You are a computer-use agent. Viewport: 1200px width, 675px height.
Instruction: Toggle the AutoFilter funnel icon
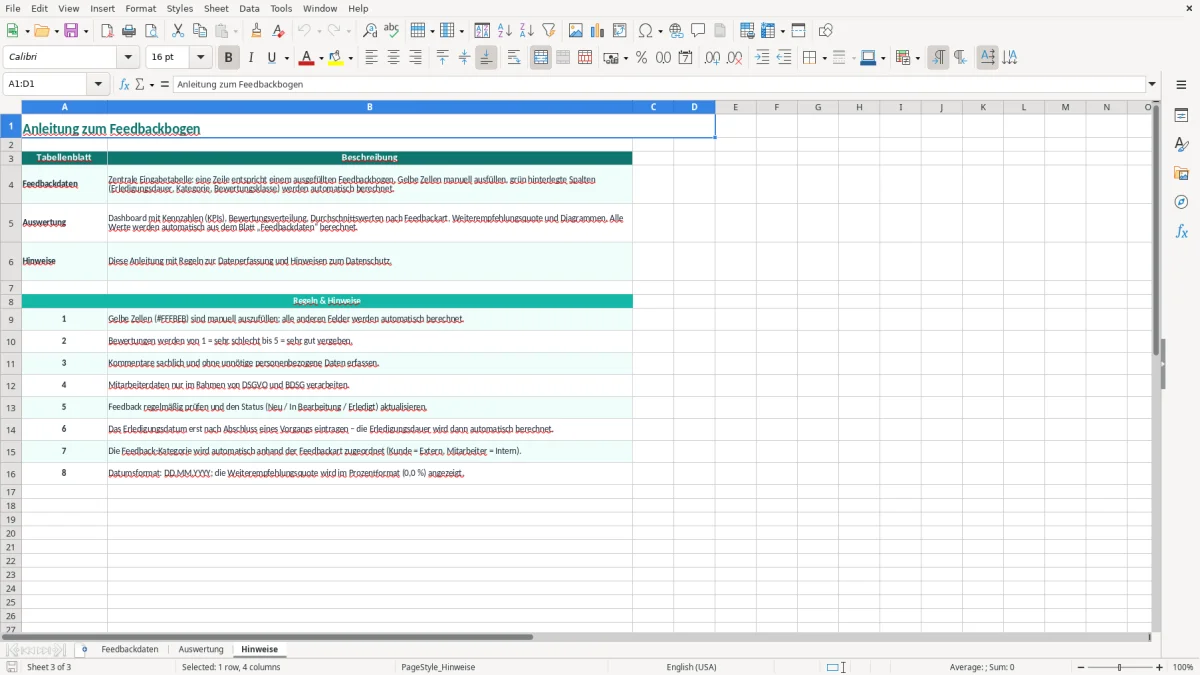point(548,31)
